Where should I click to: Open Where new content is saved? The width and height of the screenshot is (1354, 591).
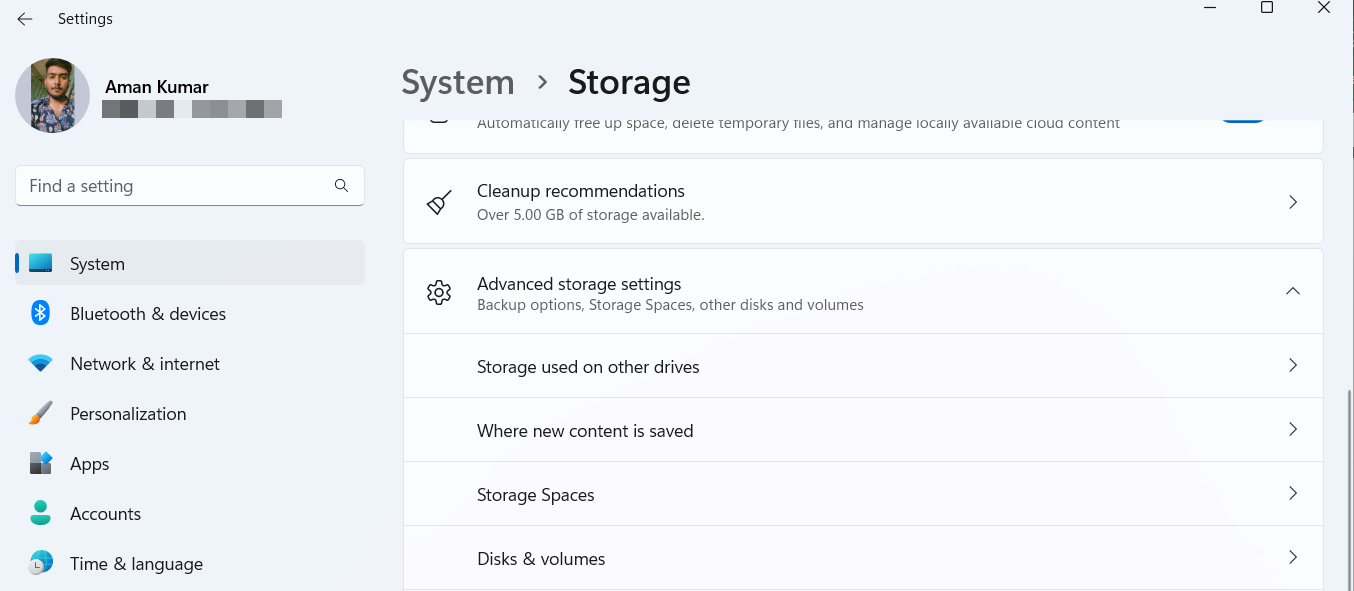pyautogui.click(x=1292, y=430)
